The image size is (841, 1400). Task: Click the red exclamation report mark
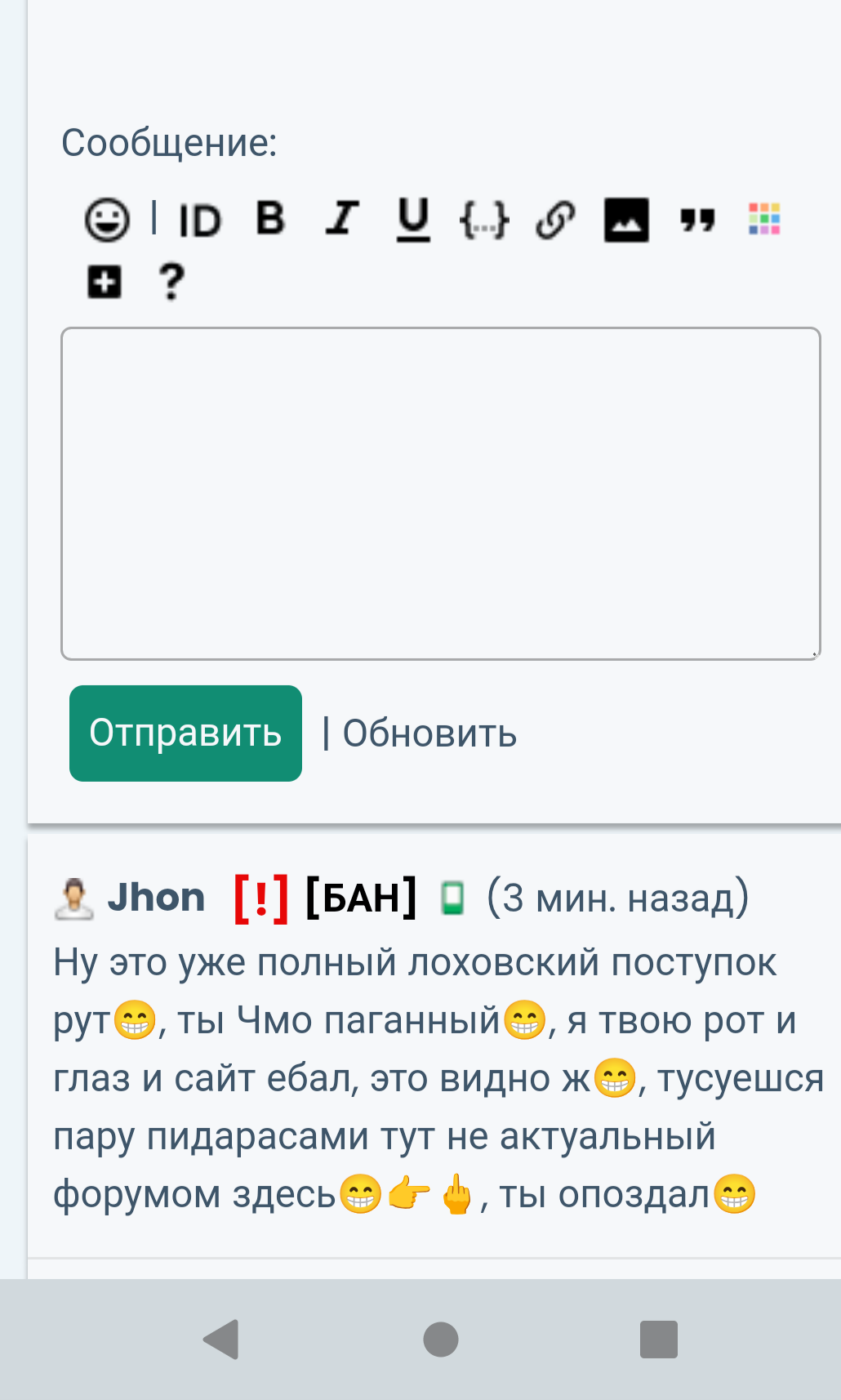tap(260, 898)
